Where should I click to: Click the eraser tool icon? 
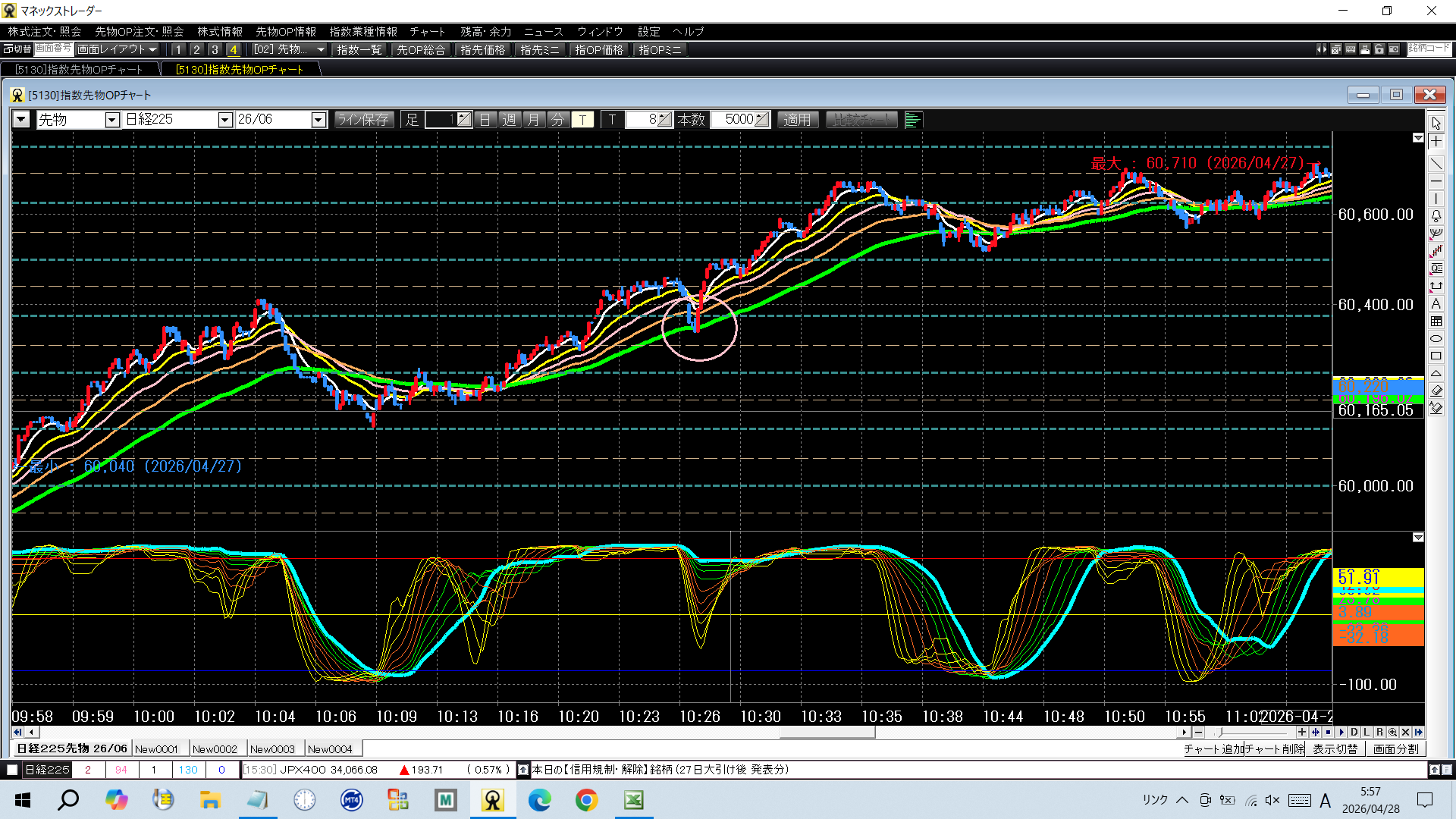(x=1436, y=391)
